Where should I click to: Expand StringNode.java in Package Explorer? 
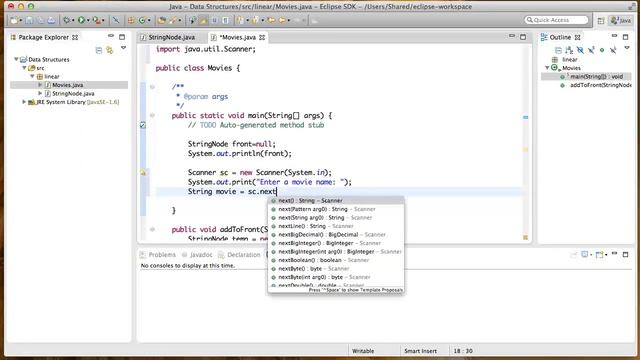point(40,93)
